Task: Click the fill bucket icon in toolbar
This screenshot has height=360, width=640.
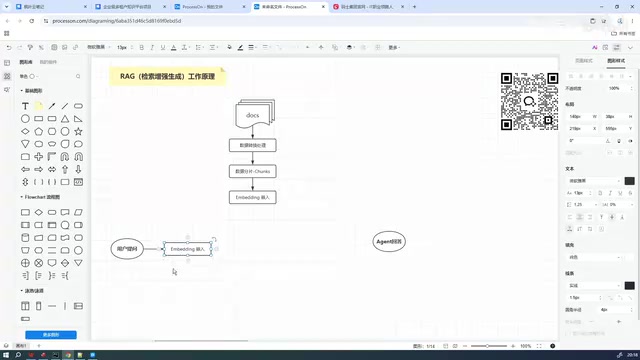Action: tap(229, 47)
